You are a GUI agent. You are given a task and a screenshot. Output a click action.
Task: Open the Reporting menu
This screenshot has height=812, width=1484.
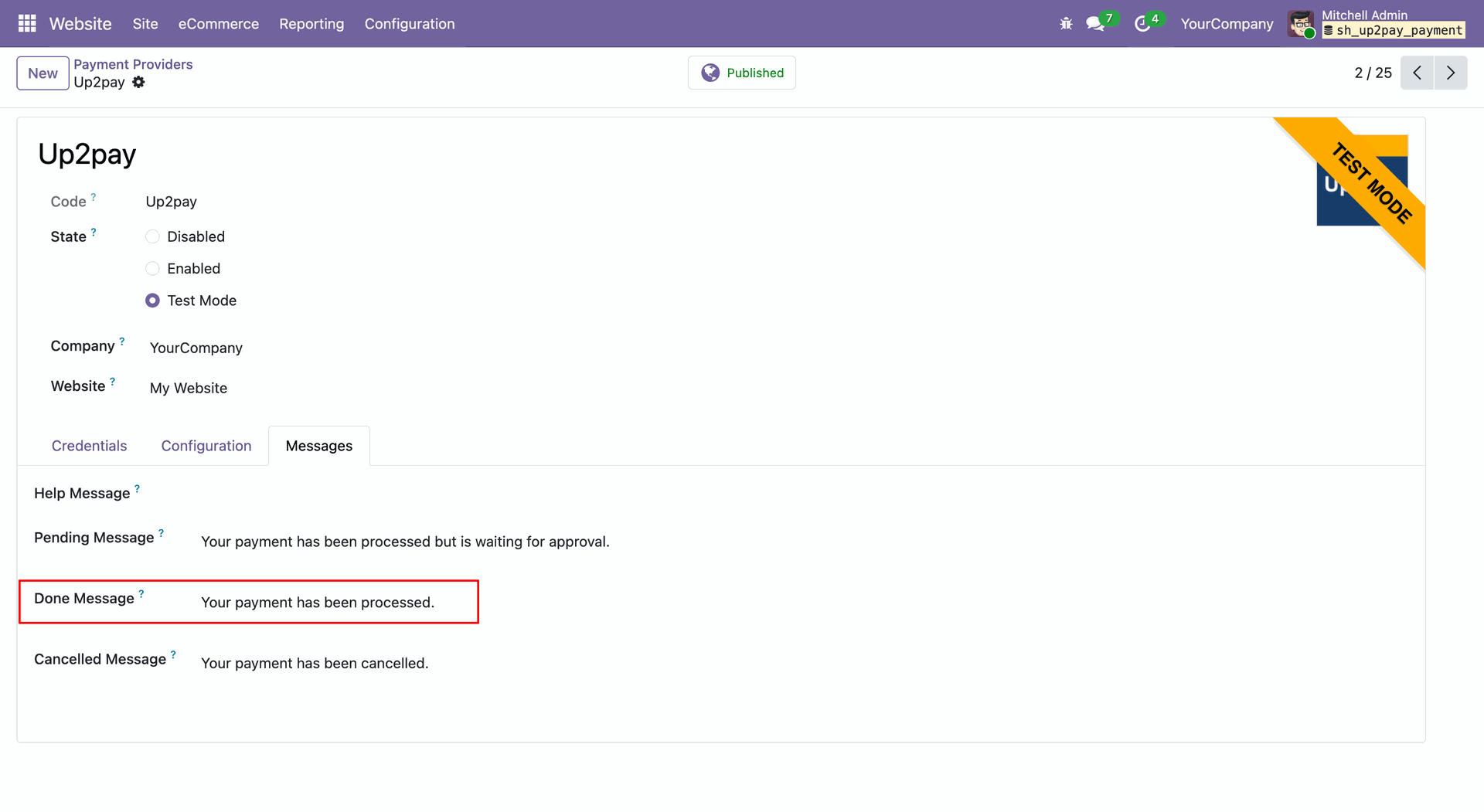tap(311, 24)
